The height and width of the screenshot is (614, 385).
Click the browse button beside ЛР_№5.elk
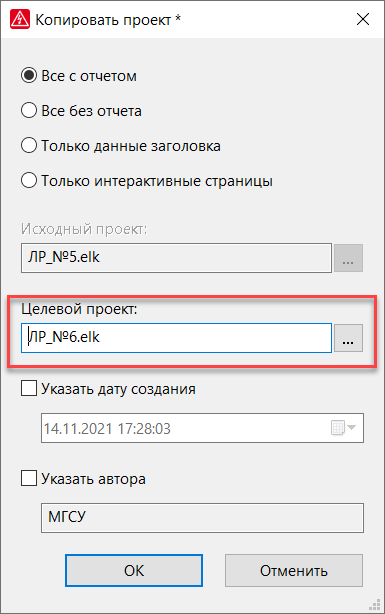coord(348,258)
